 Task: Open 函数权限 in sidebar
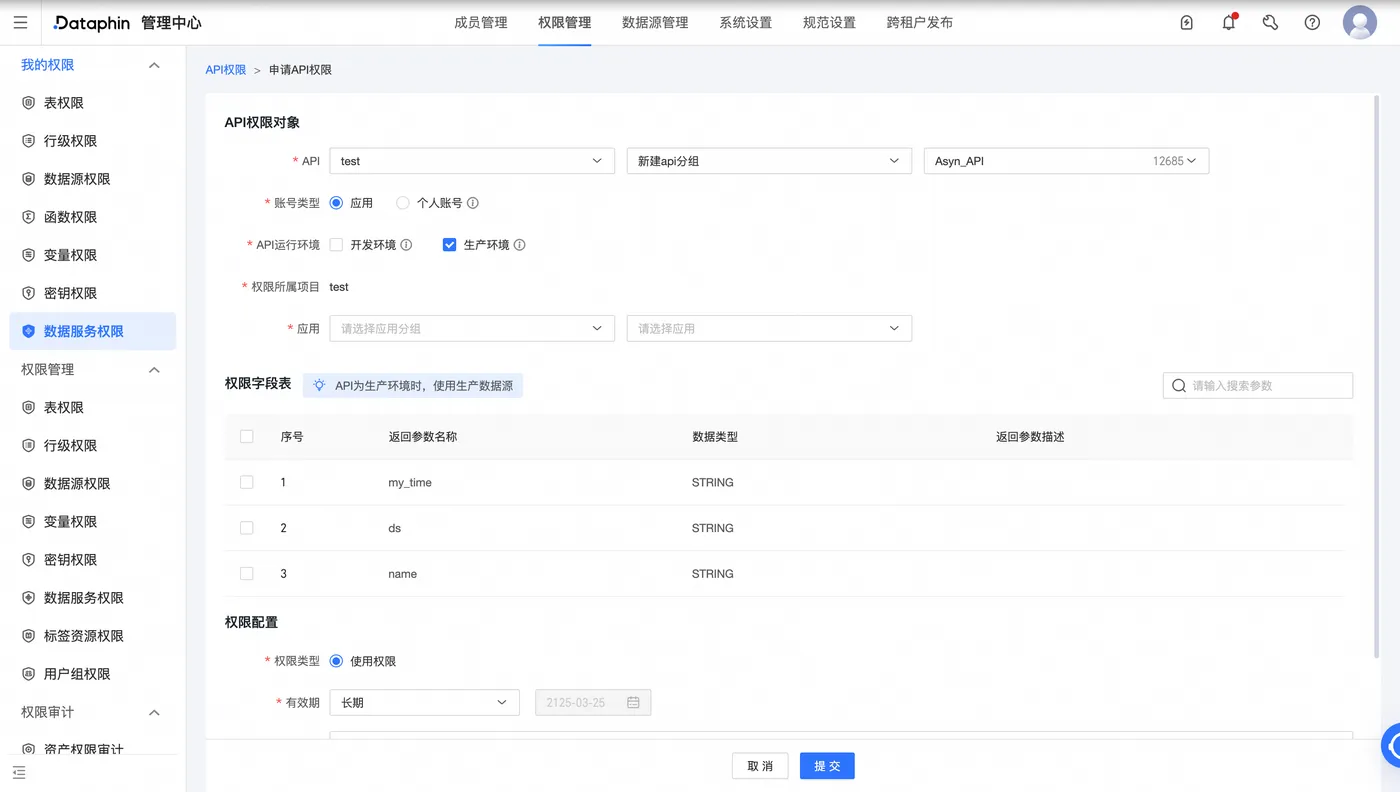[92, 217]
